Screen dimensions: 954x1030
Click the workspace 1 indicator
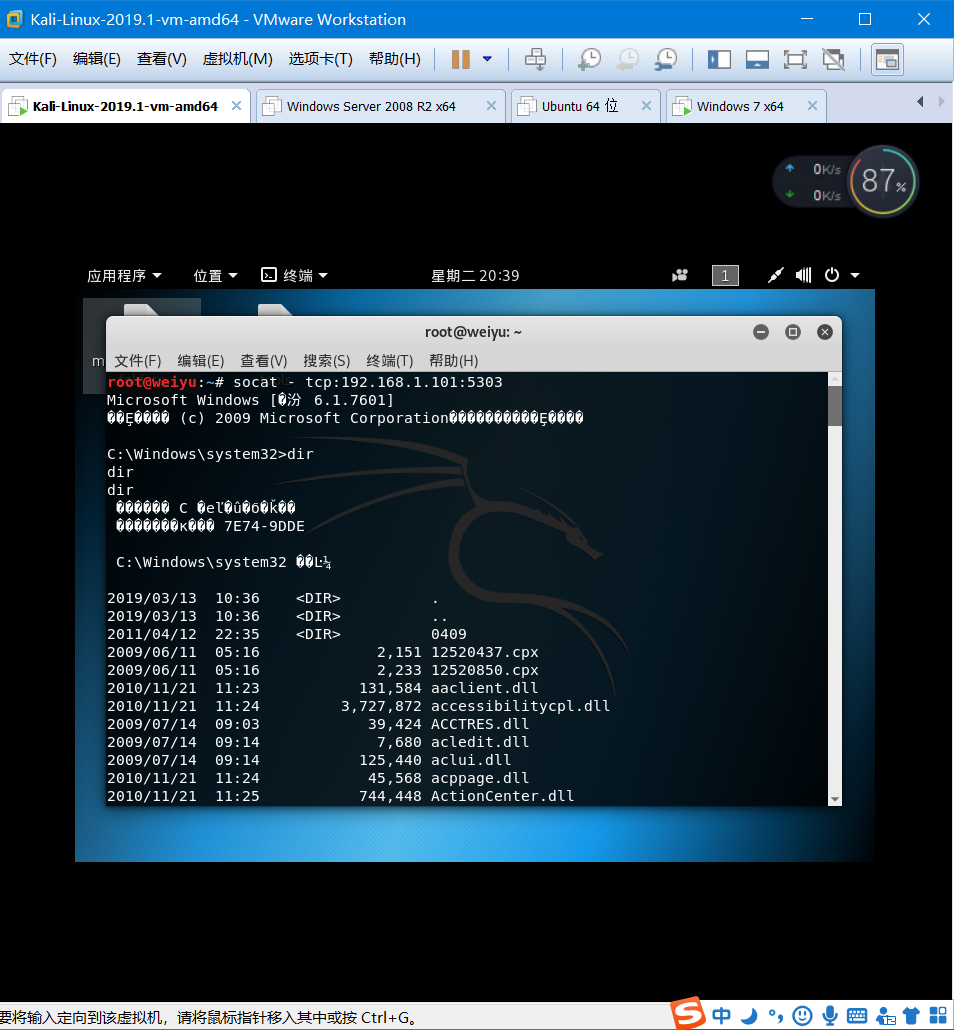pyautogui.click(x=725, y=275)
